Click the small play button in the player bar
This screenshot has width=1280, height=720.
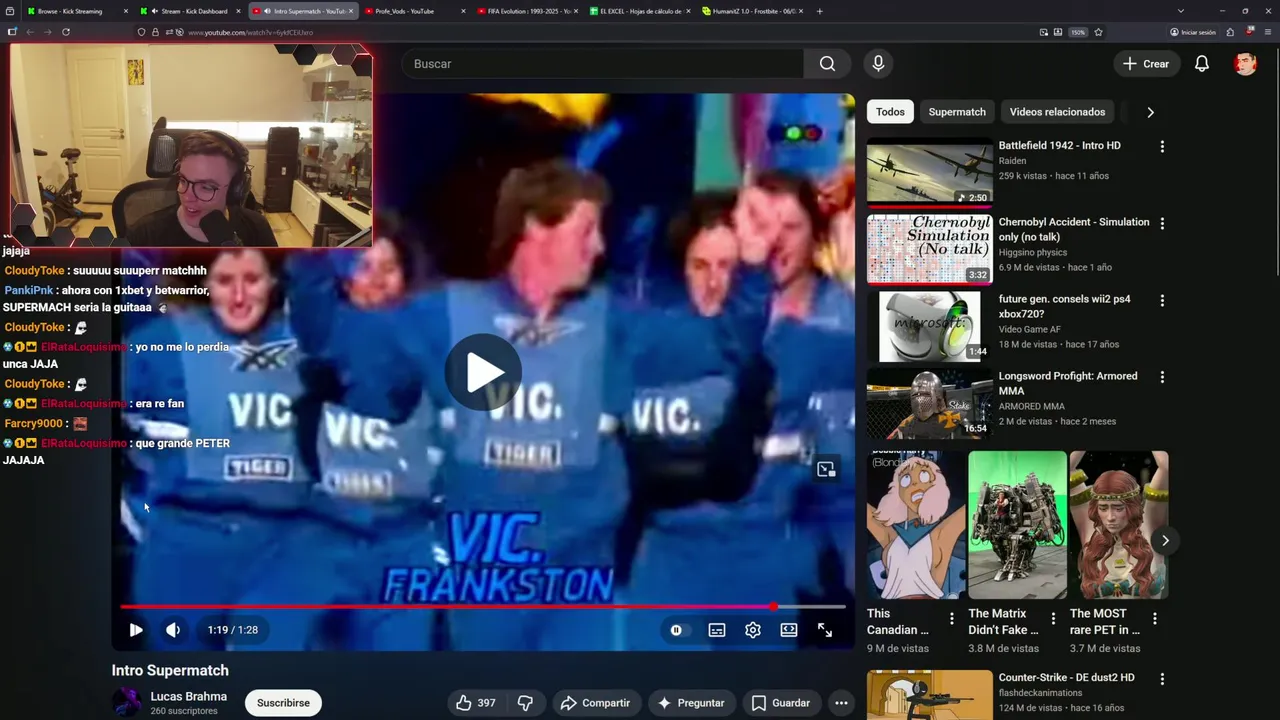click(x=136, y=630)
